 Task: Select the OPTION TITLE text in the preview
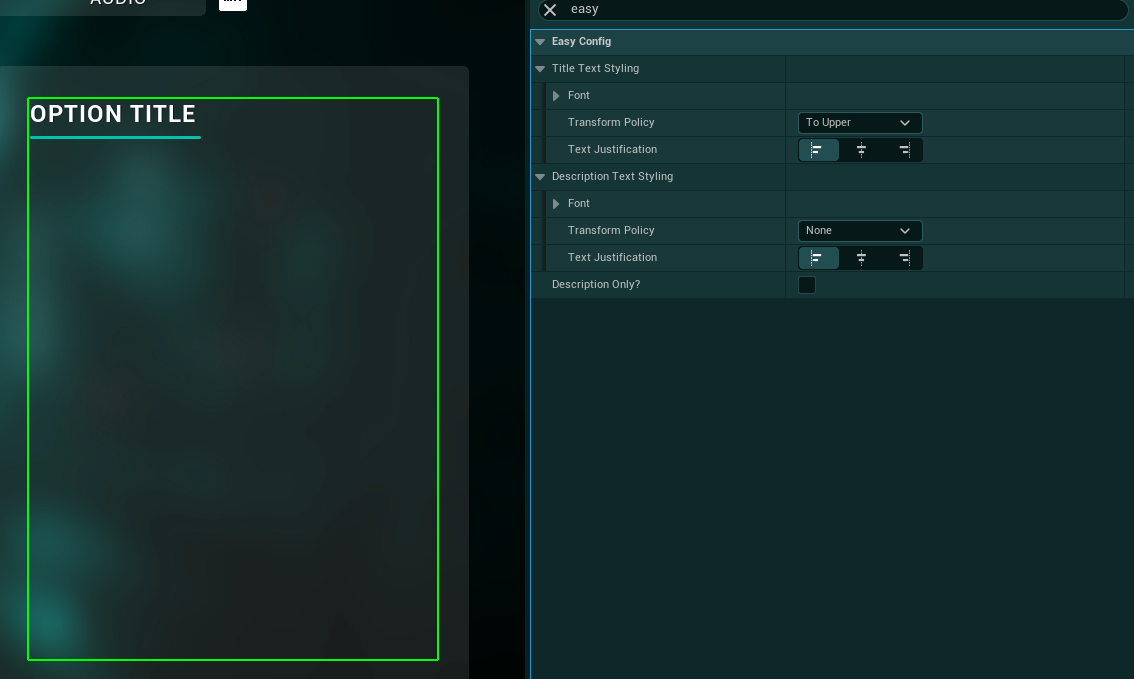(x=113, y=114)
